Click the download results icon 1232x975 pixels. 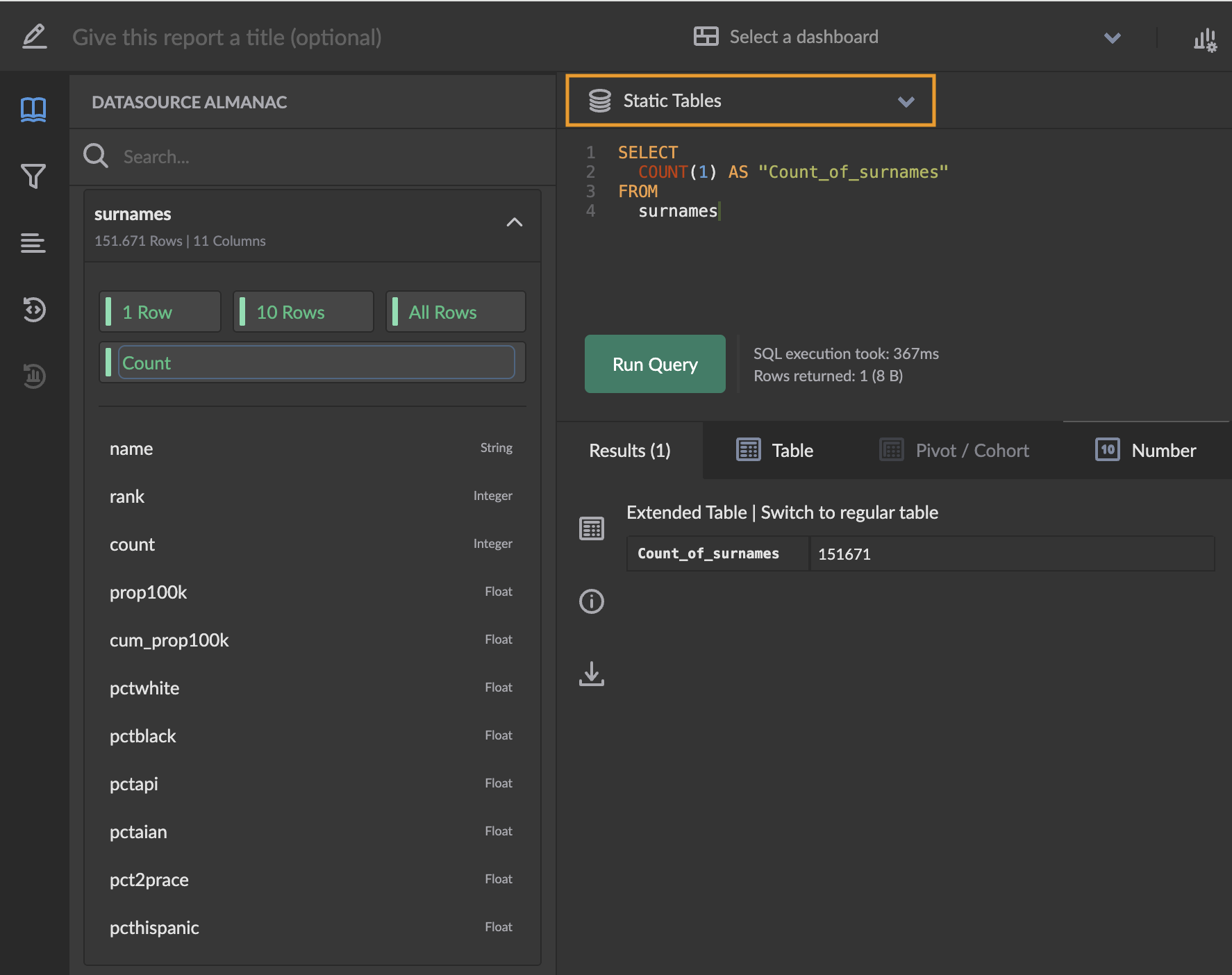[x=592, y=674]
